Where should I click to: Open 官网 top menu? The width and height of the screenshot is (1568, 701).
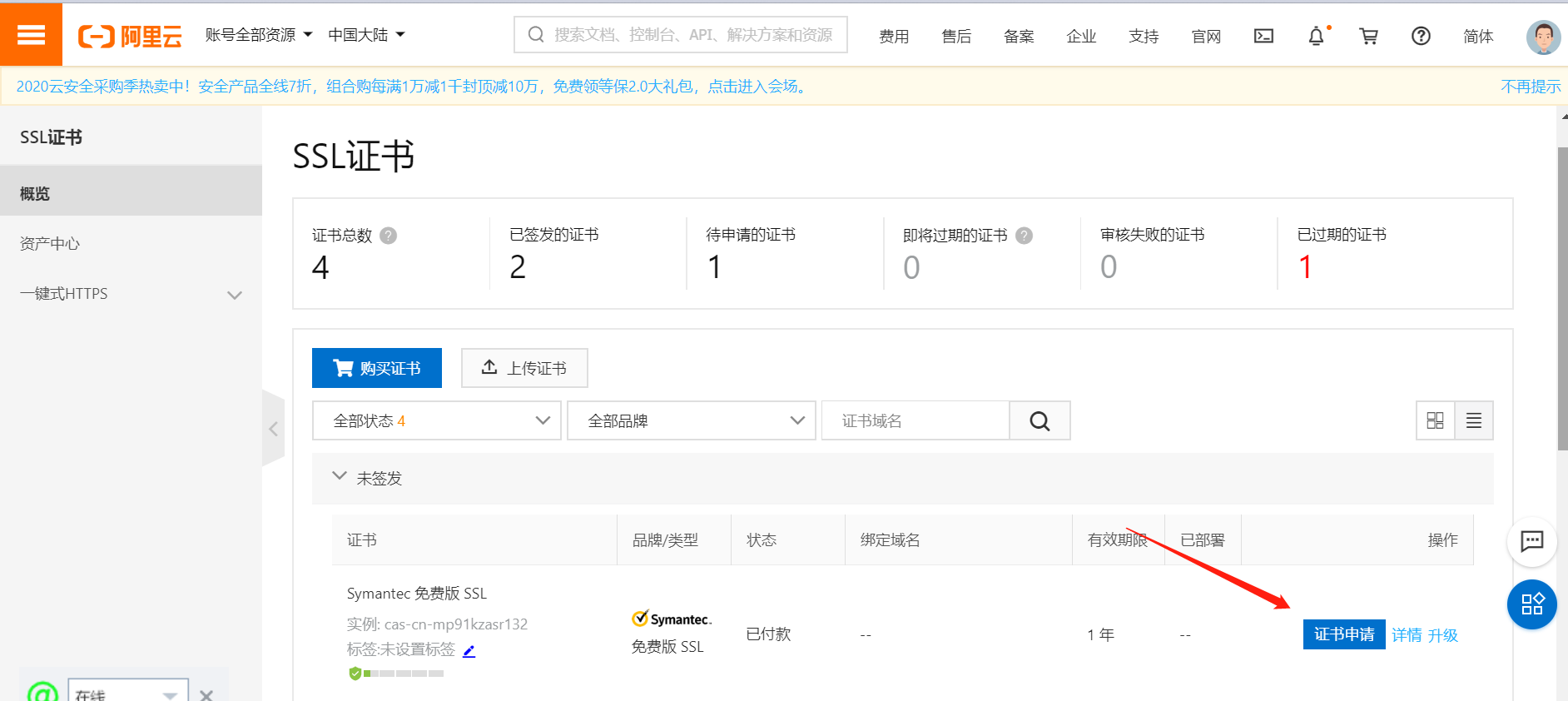[1206, 37]
